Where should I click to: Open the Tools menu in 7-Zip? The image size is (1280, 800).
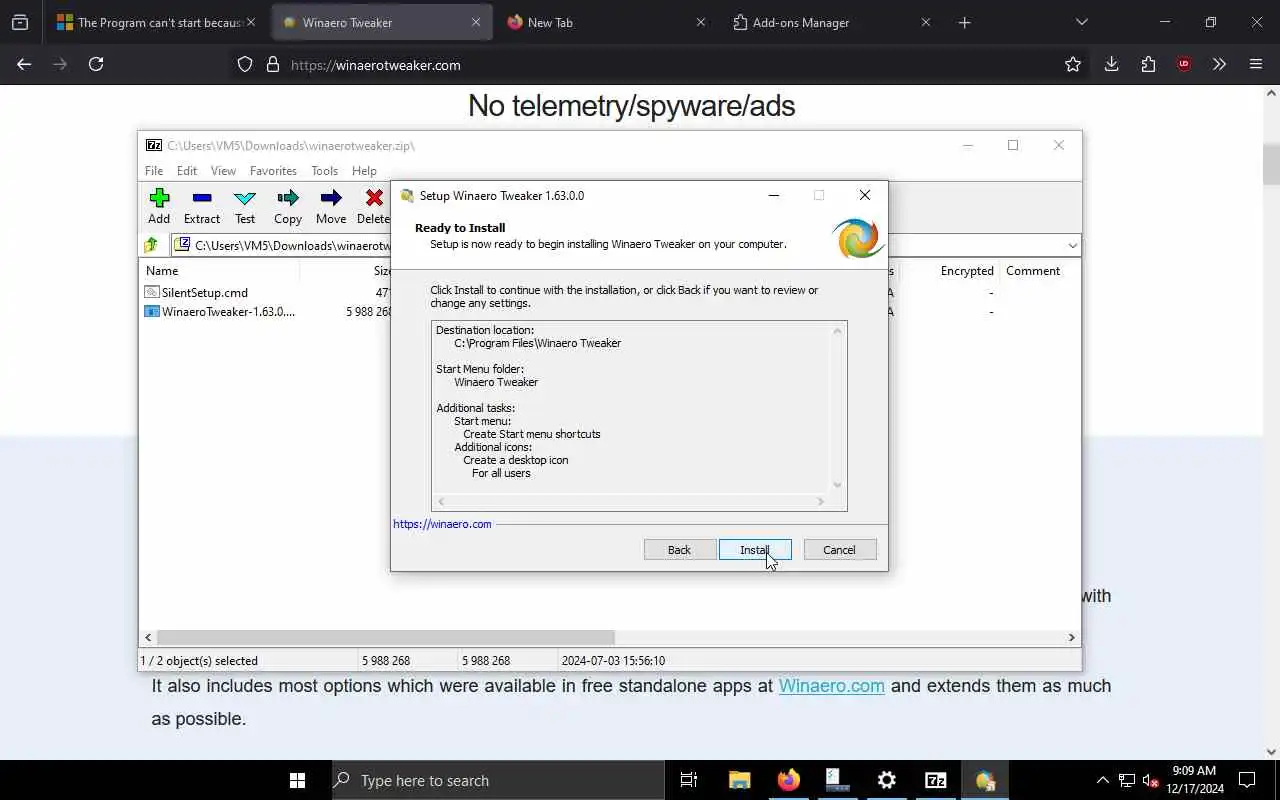pos(324,171)
